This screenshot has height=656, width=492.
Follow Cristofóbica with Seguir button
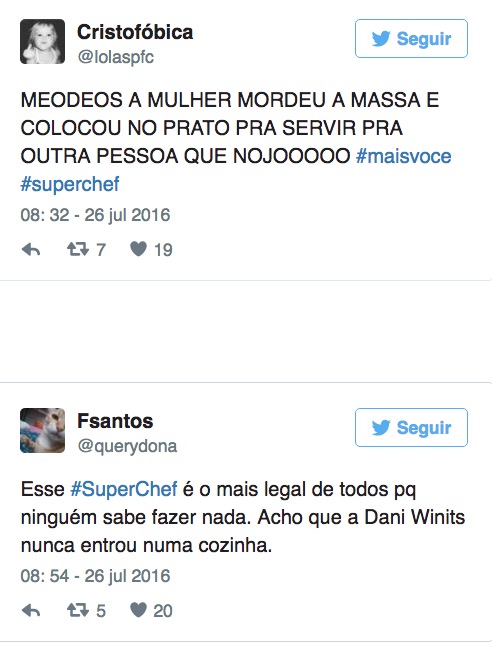(411, 38)
